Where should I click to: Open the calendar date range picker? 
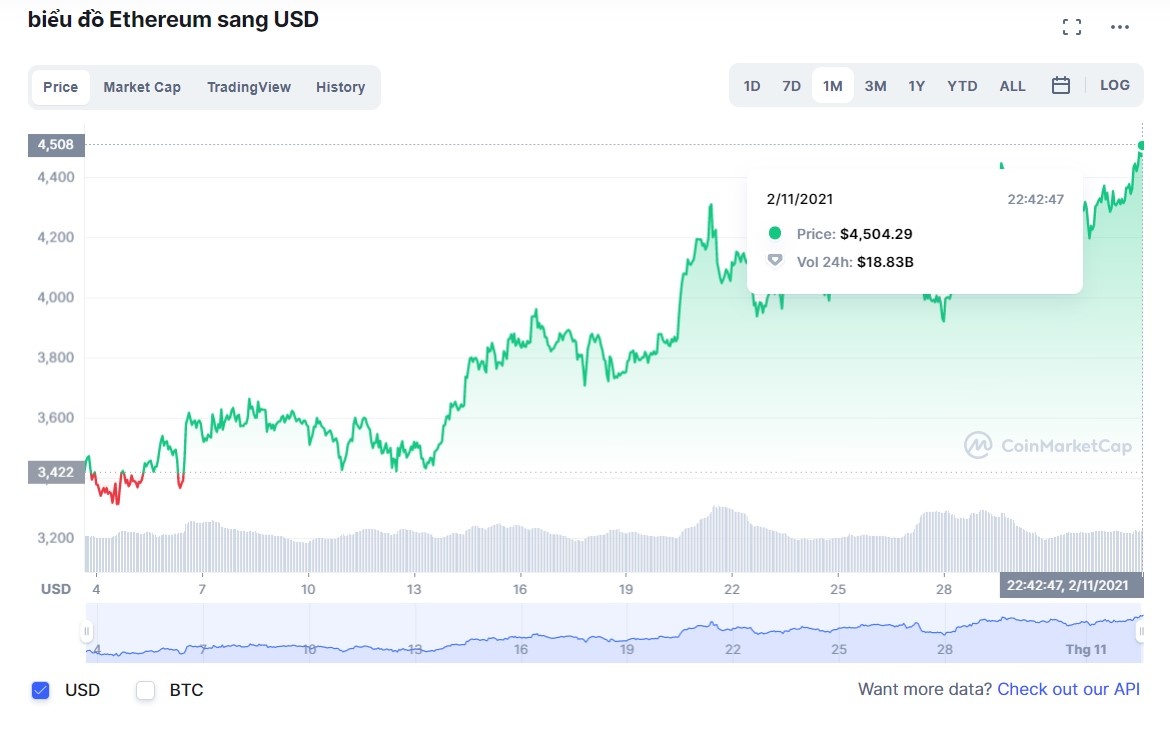1061,85
